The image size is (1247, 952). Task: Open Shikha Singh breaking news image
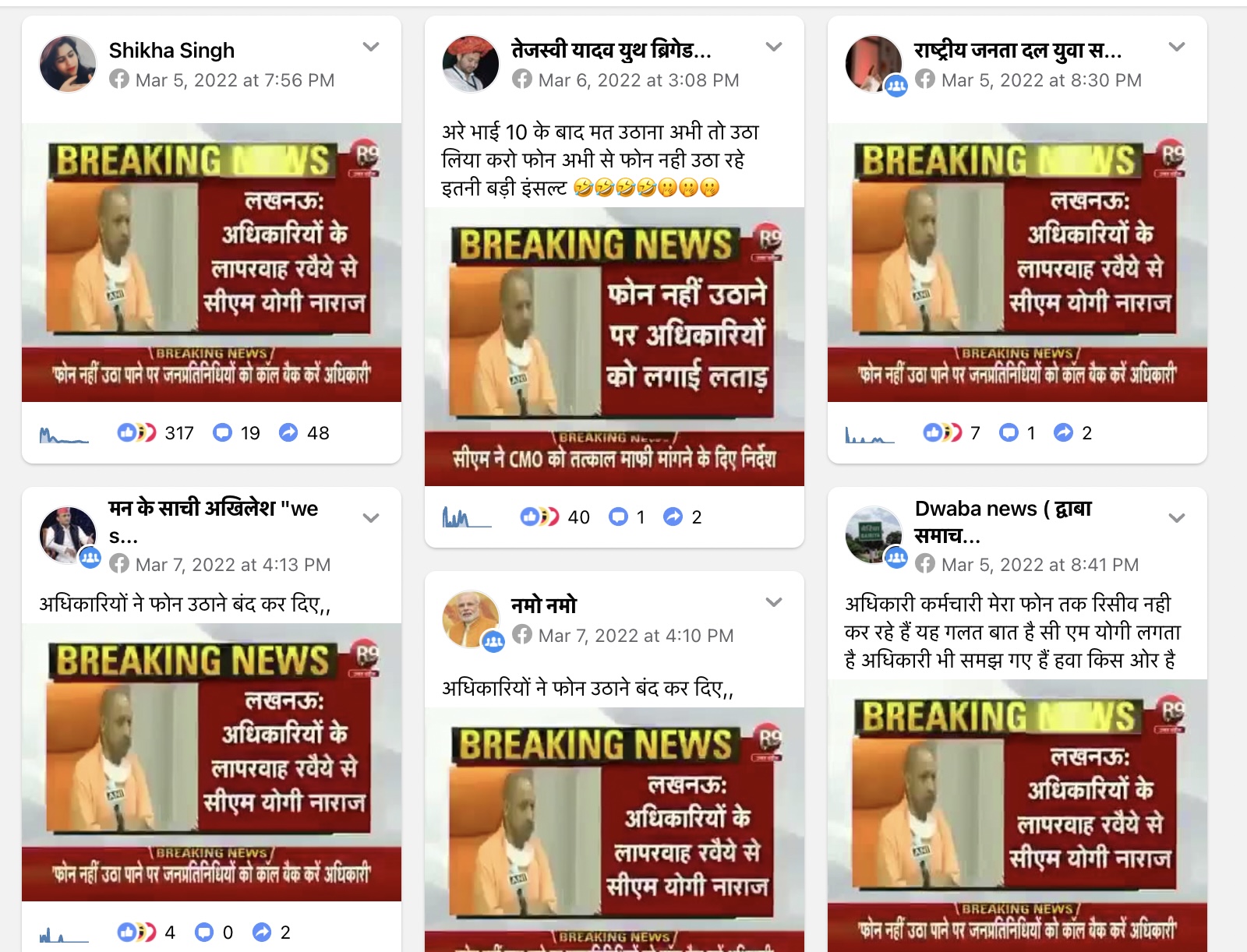(x=211, y=263)
